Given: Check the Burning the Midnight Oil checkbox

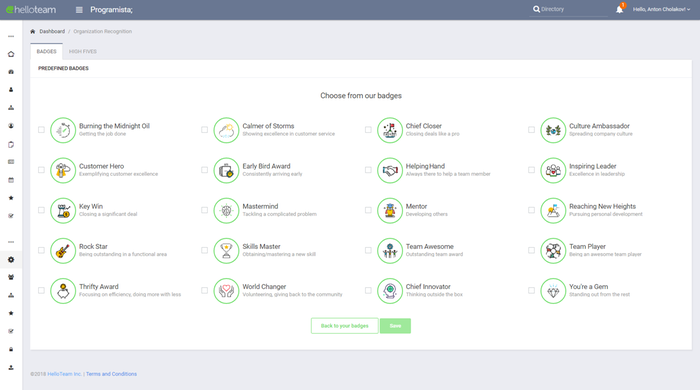Looking at the screenshot, I should pyautogui.click(x=41, y=130).
